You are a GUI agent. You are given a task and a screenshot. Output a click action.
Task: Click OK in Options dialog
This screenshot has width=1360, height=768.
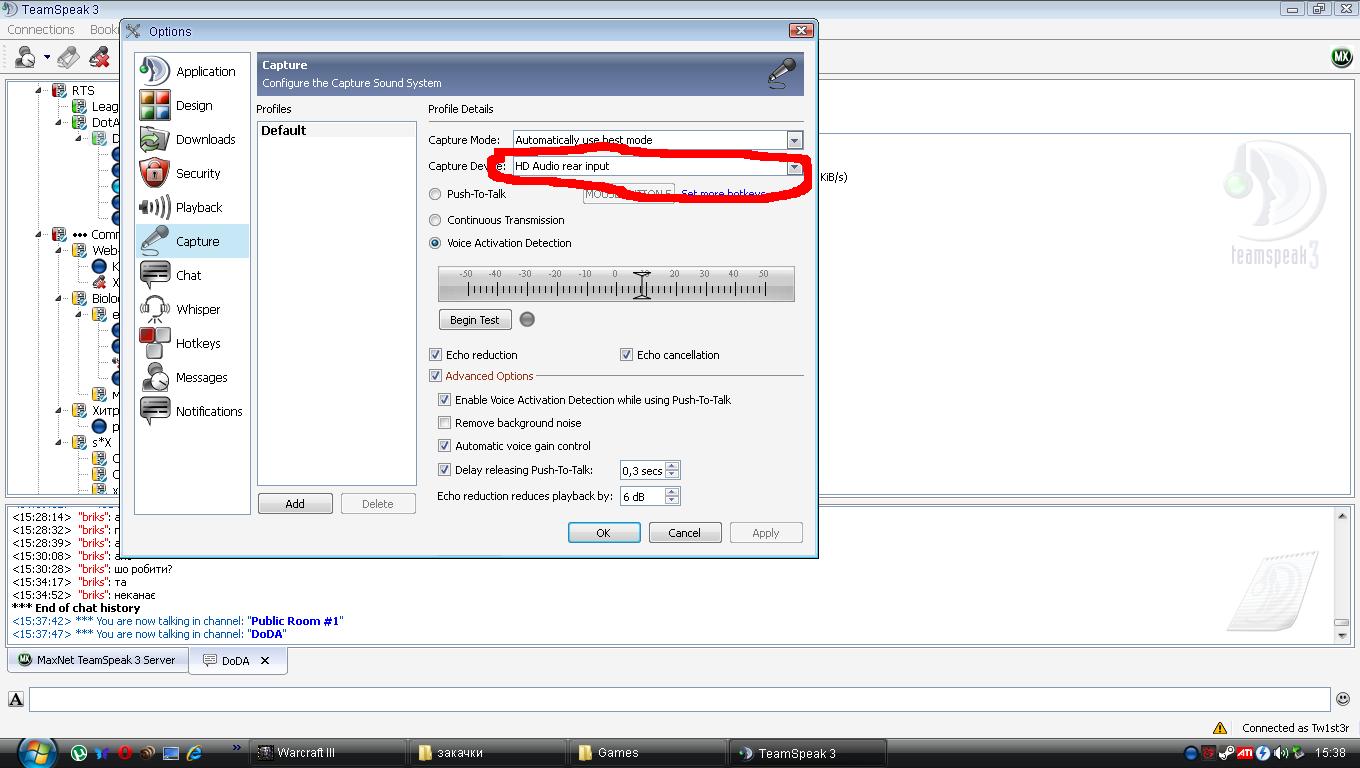point(604,533)
